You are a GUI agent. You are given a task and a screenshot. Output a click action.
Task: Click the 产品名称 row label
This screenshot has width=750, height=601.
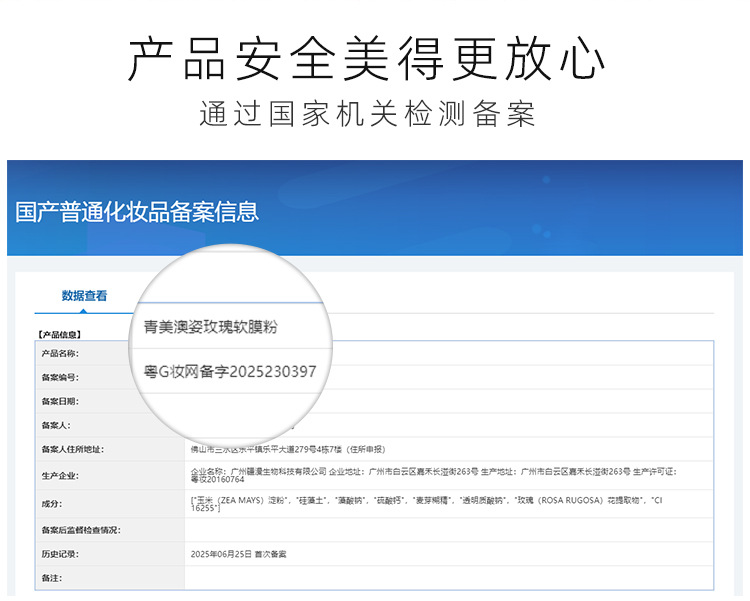click(x=60, y=354)
